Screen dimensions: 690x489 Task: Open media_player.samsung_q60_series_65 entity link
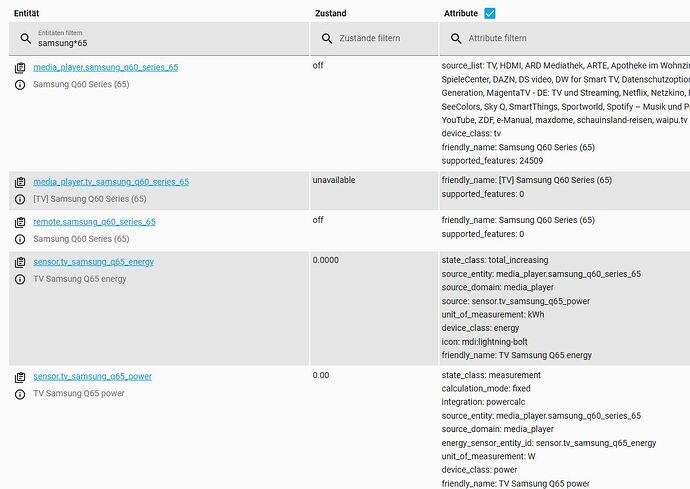click(106, 67)
